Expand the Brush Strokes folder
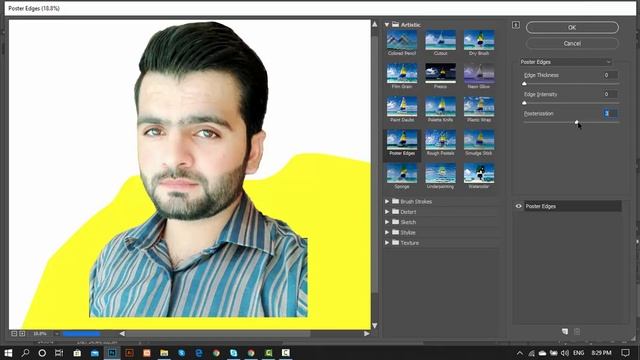Viewport: 640px width, 360px height. tap(387, 201)
